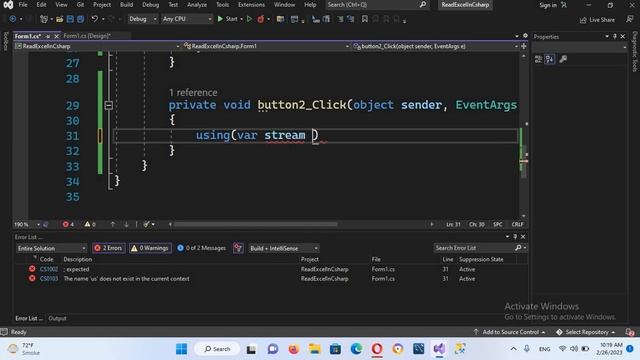Open the Any CPU platform dropdown

click(x=187, y=19)
